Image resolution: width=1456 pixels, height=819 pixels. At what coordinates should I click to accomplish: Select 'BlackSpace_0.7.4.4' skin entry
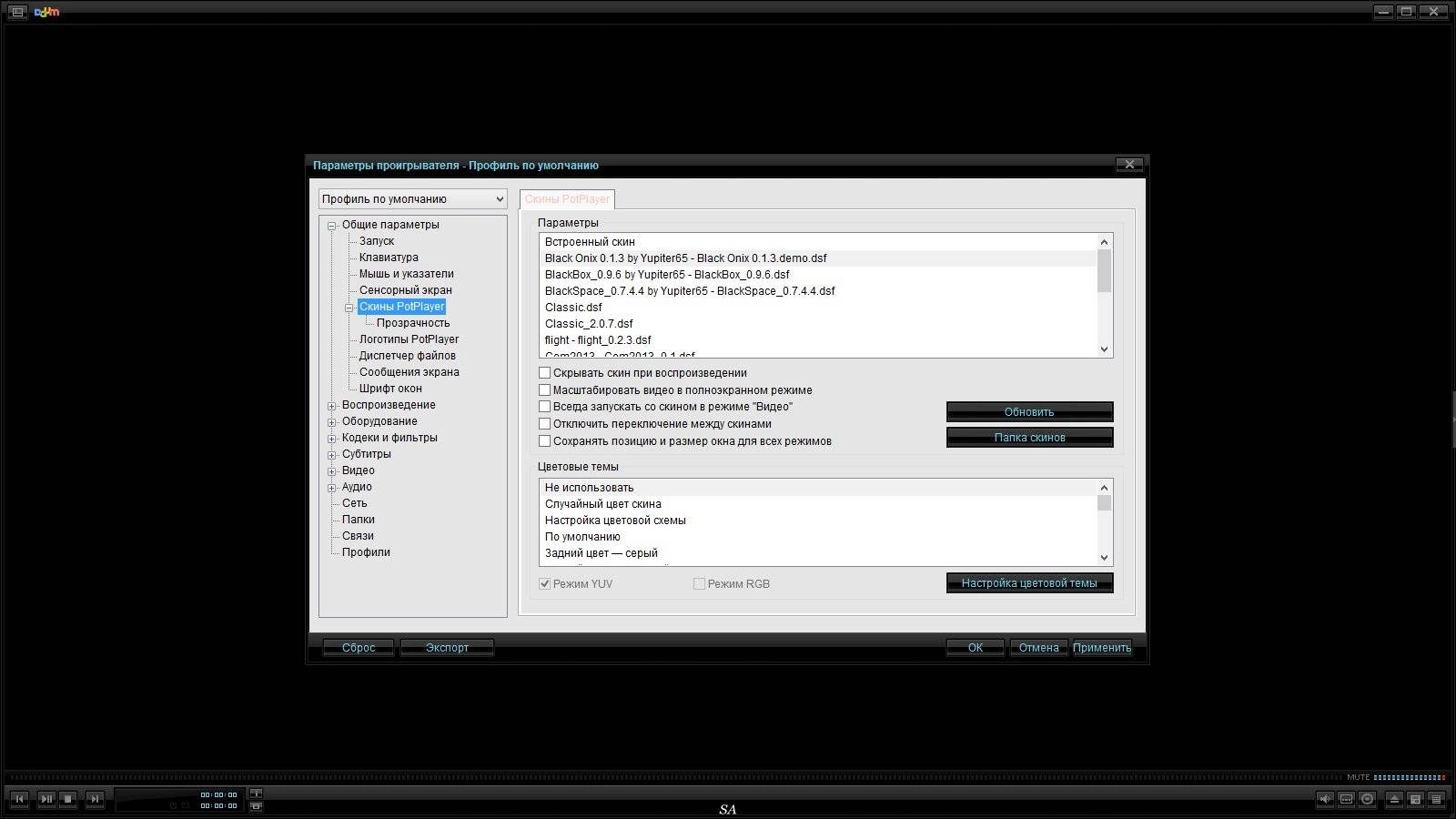tap(819, 291)
